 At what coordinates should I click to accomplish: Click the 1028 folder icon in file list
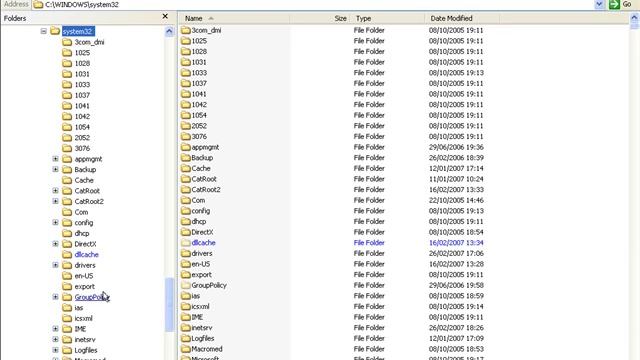pos(186,51)
